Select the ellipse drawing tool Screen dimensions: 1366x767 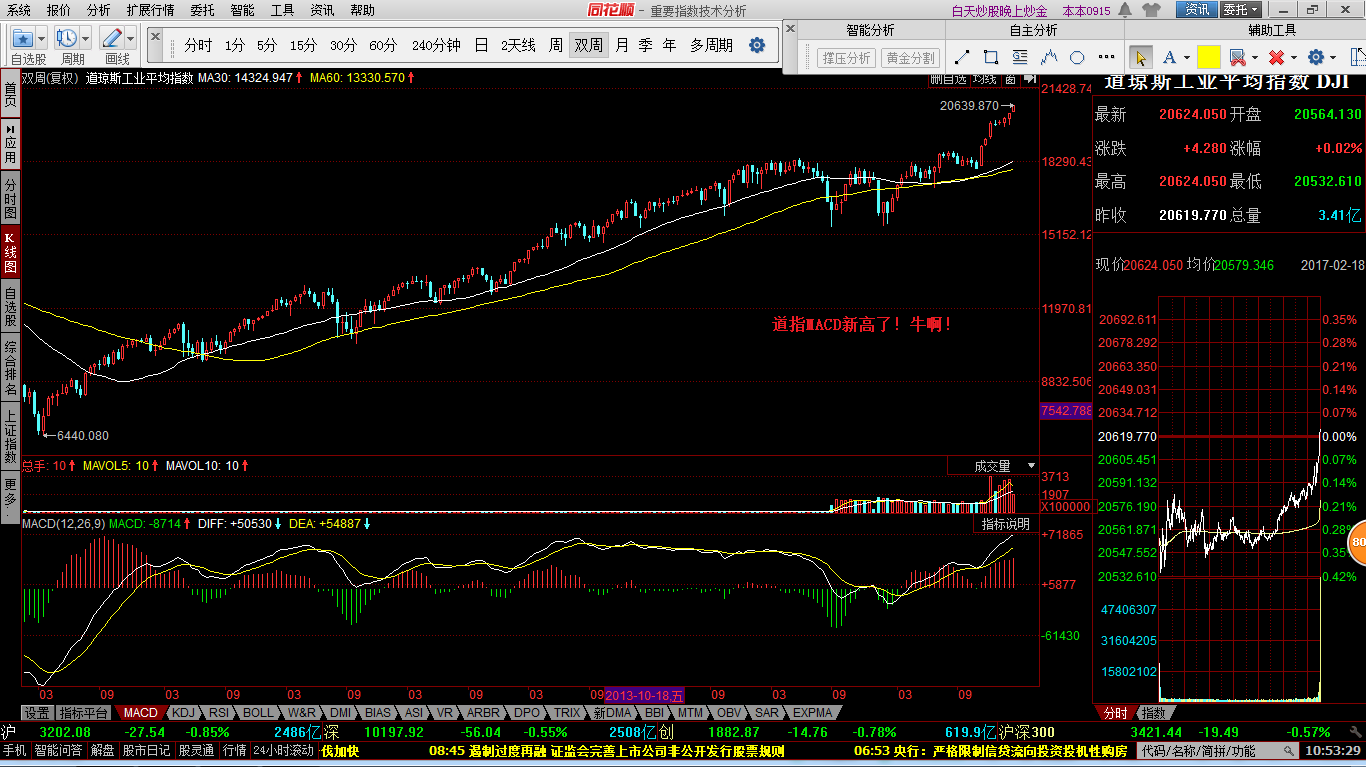pos(1077,57)
